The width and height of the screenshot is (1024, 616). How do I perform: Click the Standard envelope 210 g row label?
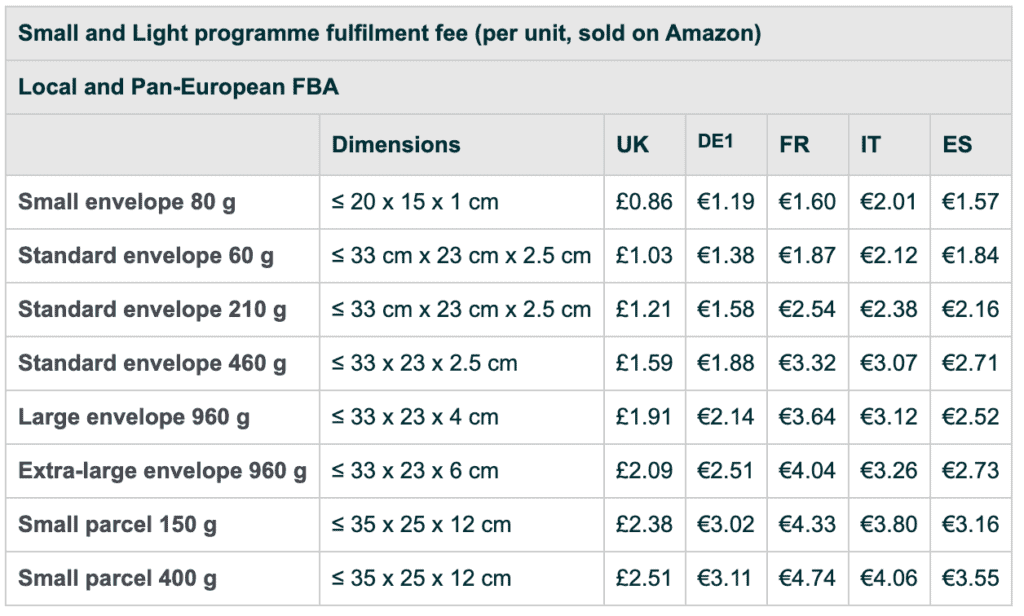coord(152,310)
